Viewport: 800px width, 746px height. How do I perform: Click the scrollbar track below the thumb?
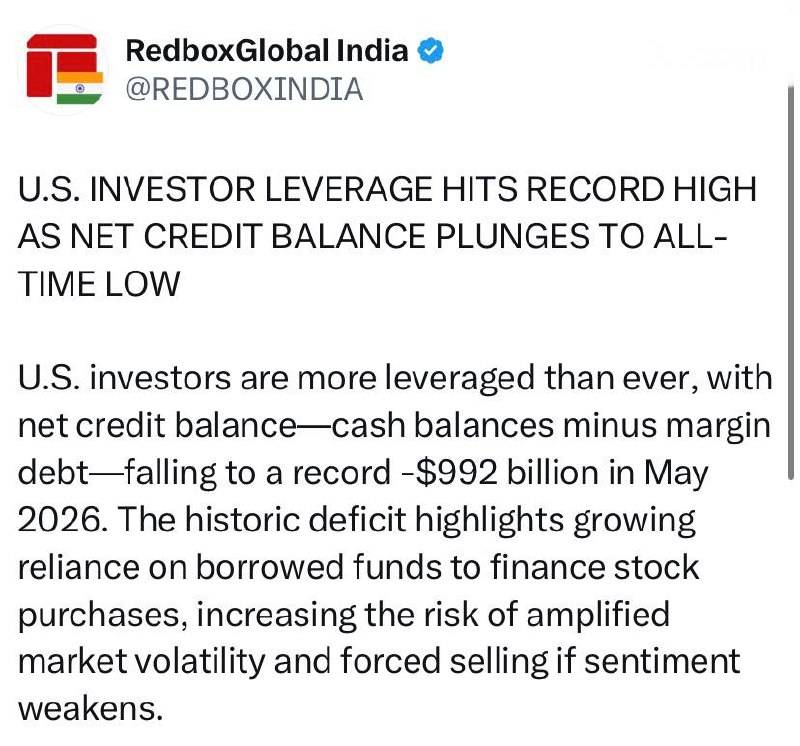point(790,612)
